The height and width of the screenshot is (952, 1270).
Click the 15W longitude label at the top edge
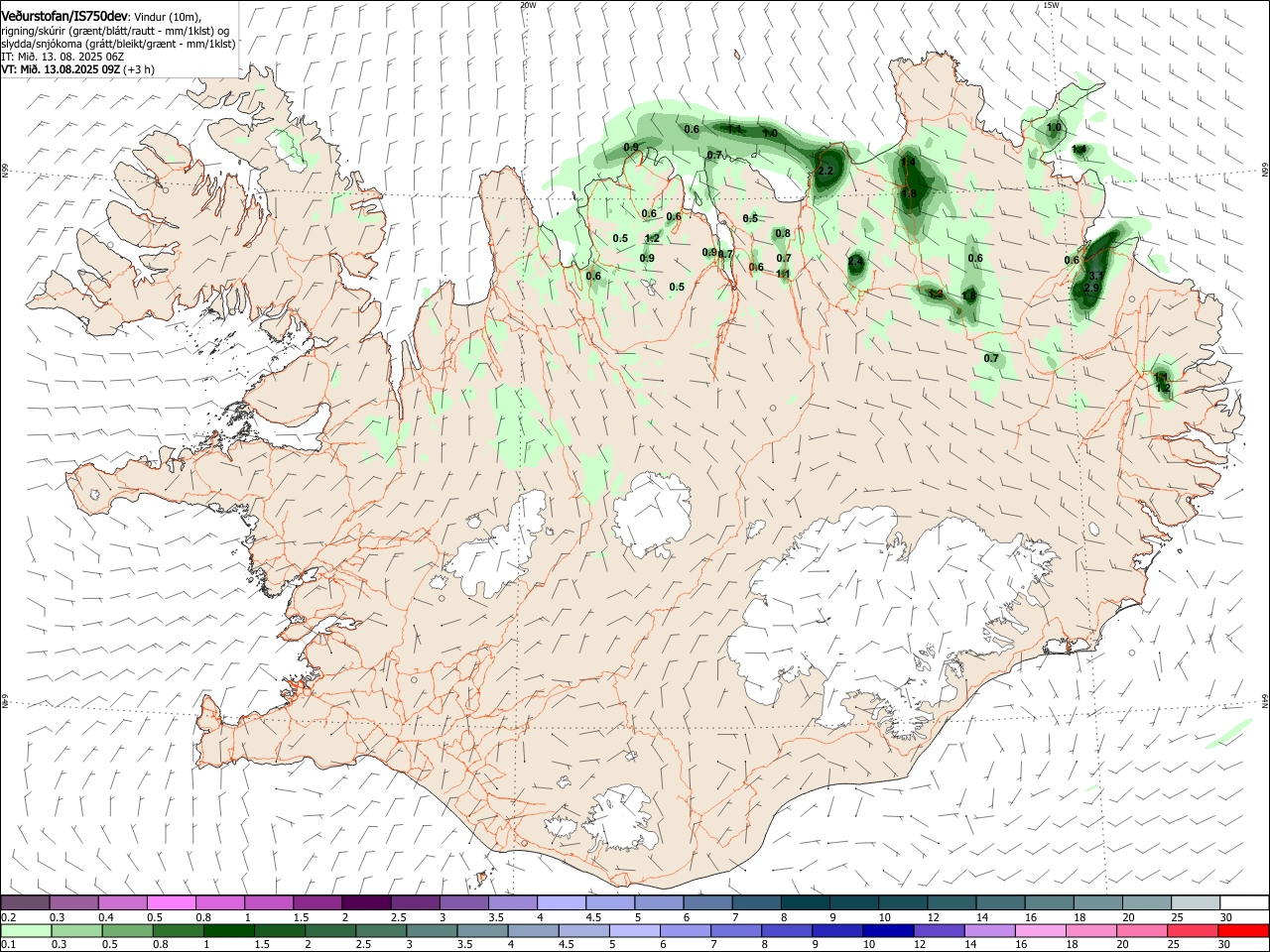(1051, 5)
